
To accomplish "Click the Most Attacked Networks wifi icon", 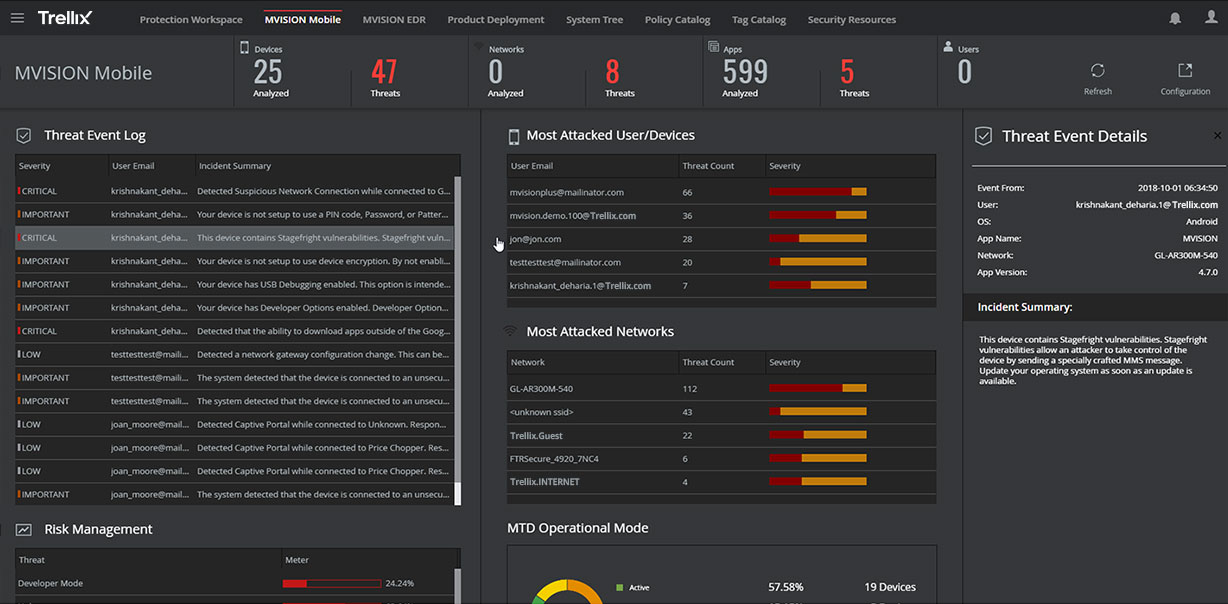I will [x=510, y=331].
